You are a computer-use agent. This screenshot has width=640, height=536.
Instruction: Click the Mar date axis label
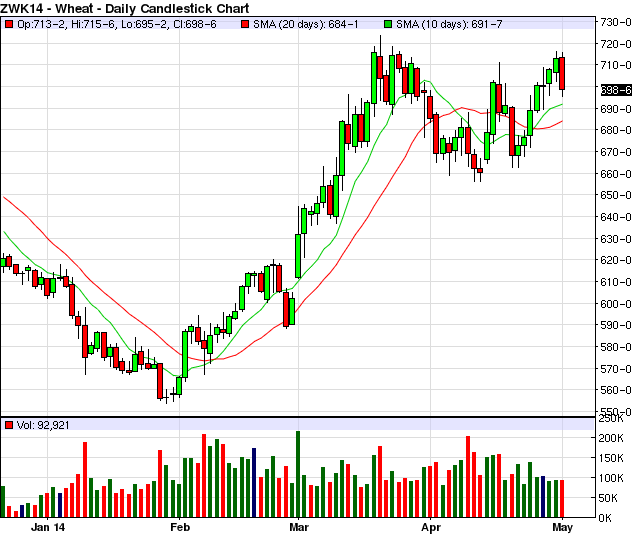click(299, 527)
